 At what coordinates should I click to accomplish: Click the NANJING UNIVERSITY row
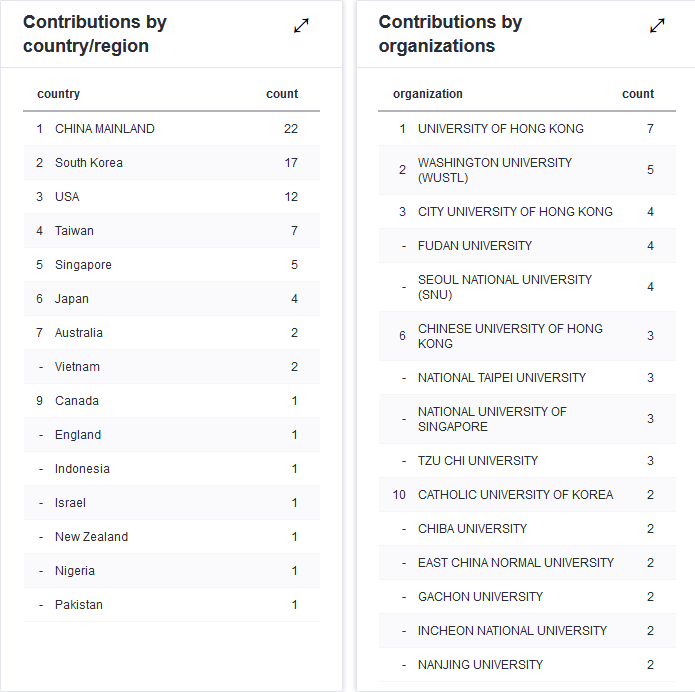[x=480, y=665]
